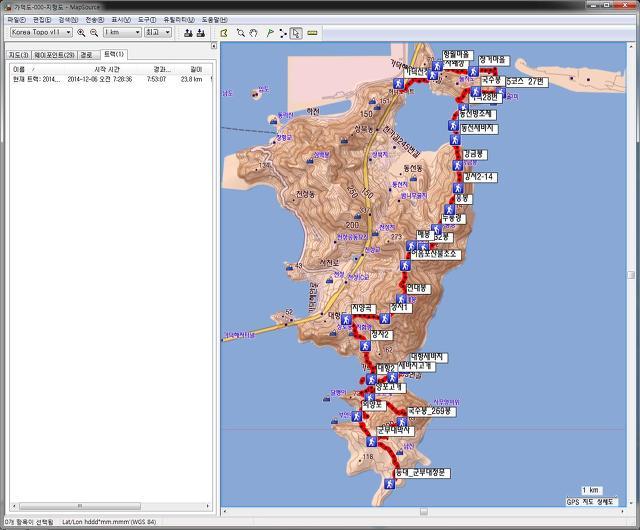Open the 전송(R) menu

click(x=94, y=20)
